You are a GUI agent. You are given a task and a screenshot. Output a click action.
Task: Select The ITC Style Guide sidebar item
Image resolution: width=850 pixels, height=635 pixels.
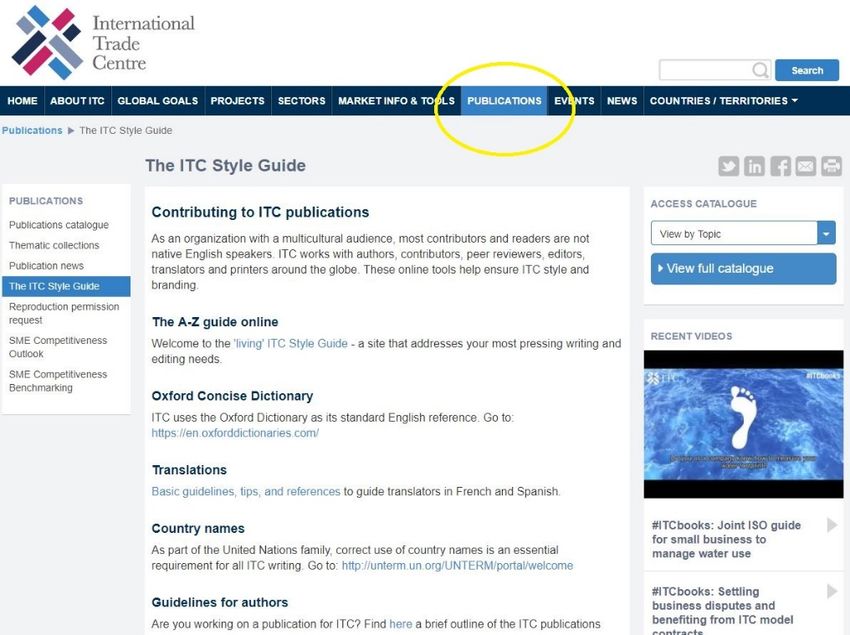[x=66, y=286]
